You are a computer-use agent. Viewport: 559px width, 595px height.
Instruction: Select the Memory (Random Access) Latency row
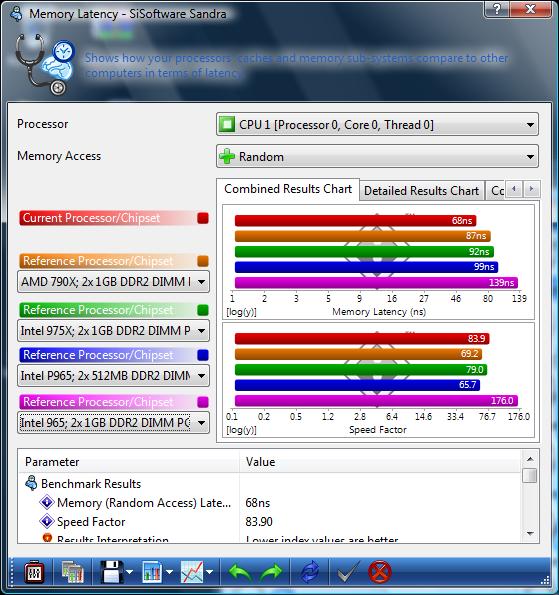click(269, 503)
